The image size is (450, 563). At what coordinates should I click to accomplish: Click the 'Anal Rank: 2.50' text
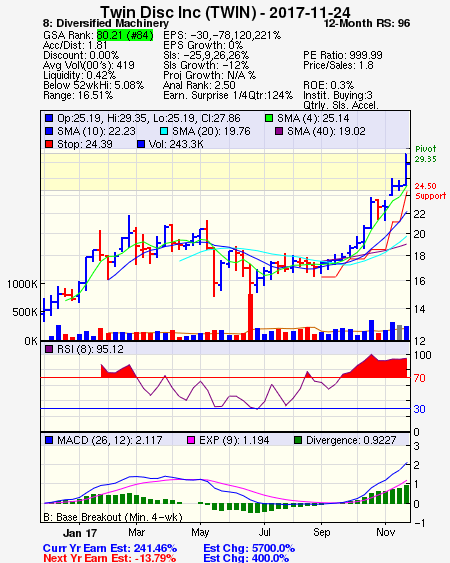[x=199, y=85]
